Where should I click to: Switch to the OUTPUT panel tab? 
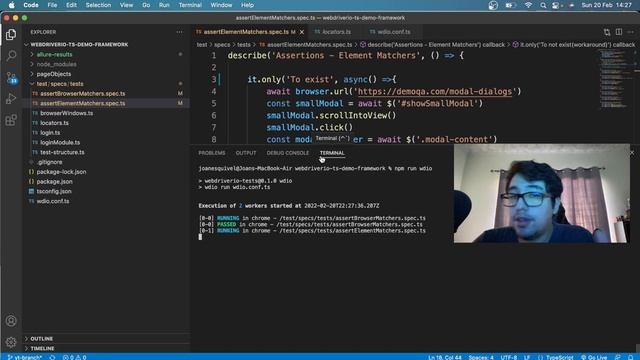[246, 153]
